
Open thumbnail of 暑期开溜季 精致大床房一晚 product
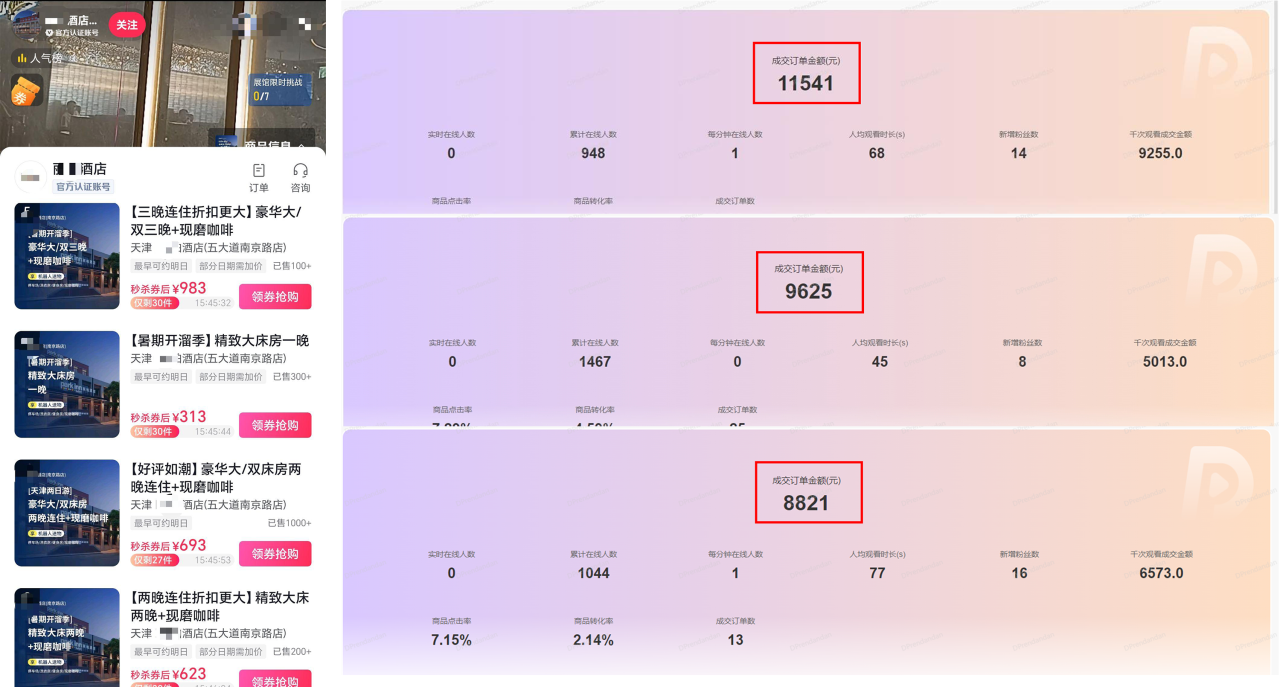click(67, 384)
